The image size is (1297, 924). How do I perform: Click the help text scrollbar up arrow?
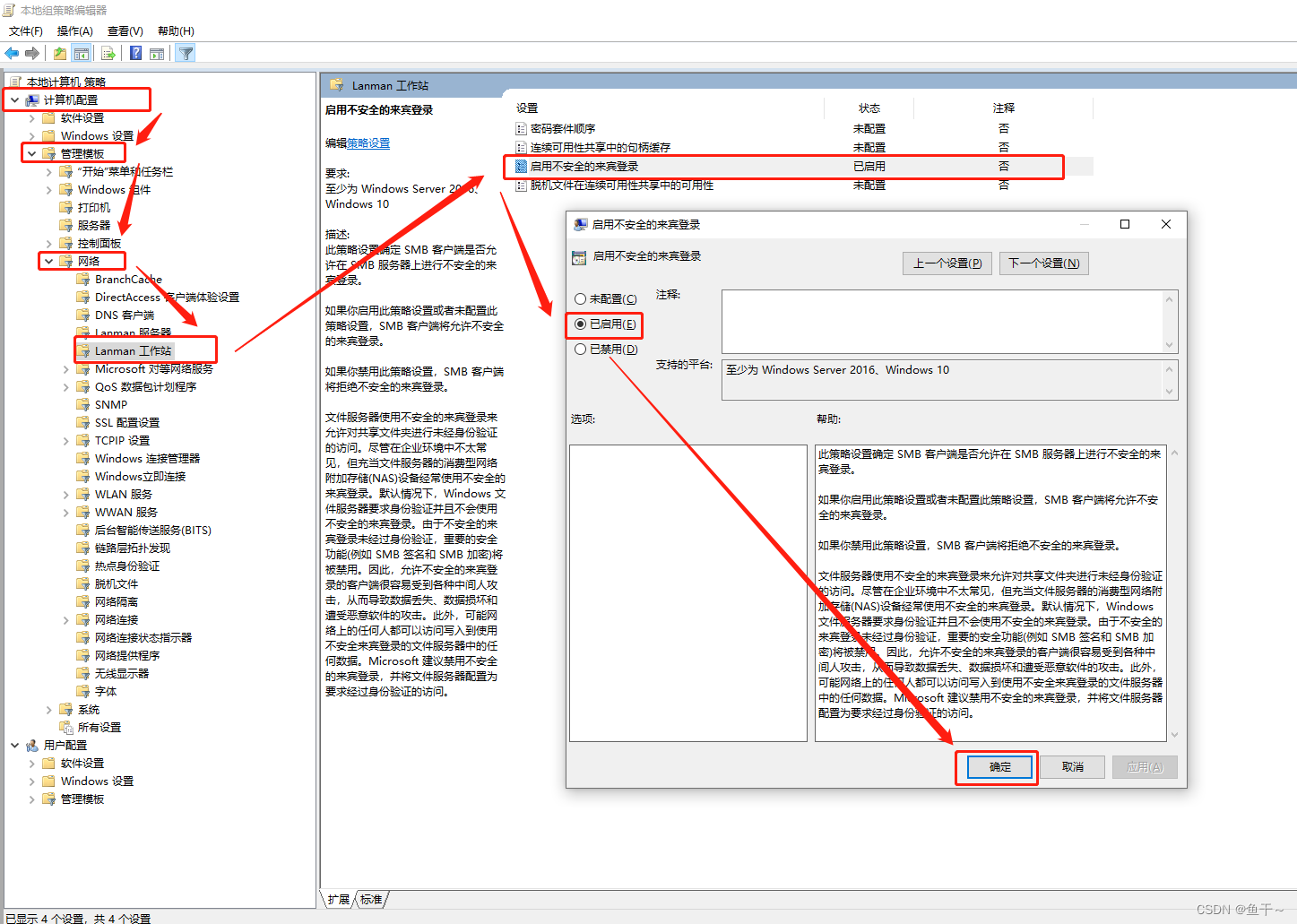pyautogui.click(x=1174, y=453)
